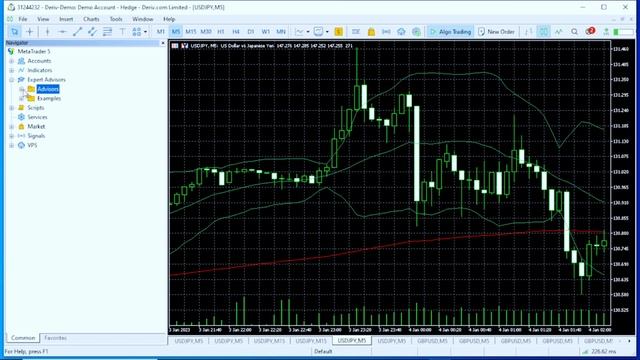The image size is (640, 360).
Task: Click the gold dollar toolbar icon
Action: coord(338,32)
